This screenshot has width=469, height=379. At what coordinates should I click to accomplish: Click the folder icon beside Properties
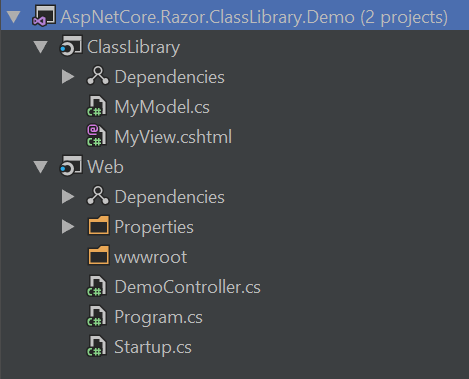click(98, 226)
